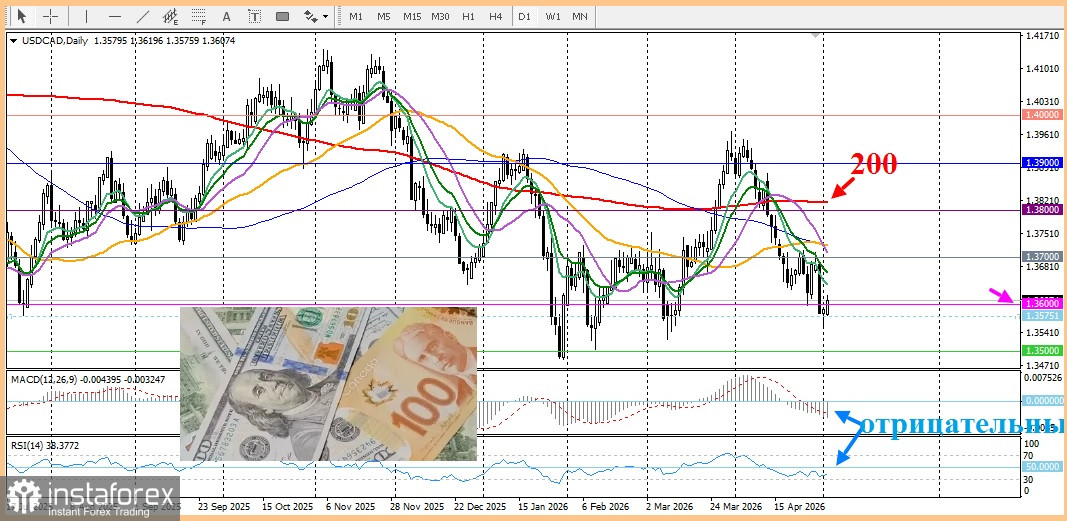Select the trendline drawing tool
The width and height of the screenshot is (1067, 521).
pyautogui.click(x=143, y=16)
